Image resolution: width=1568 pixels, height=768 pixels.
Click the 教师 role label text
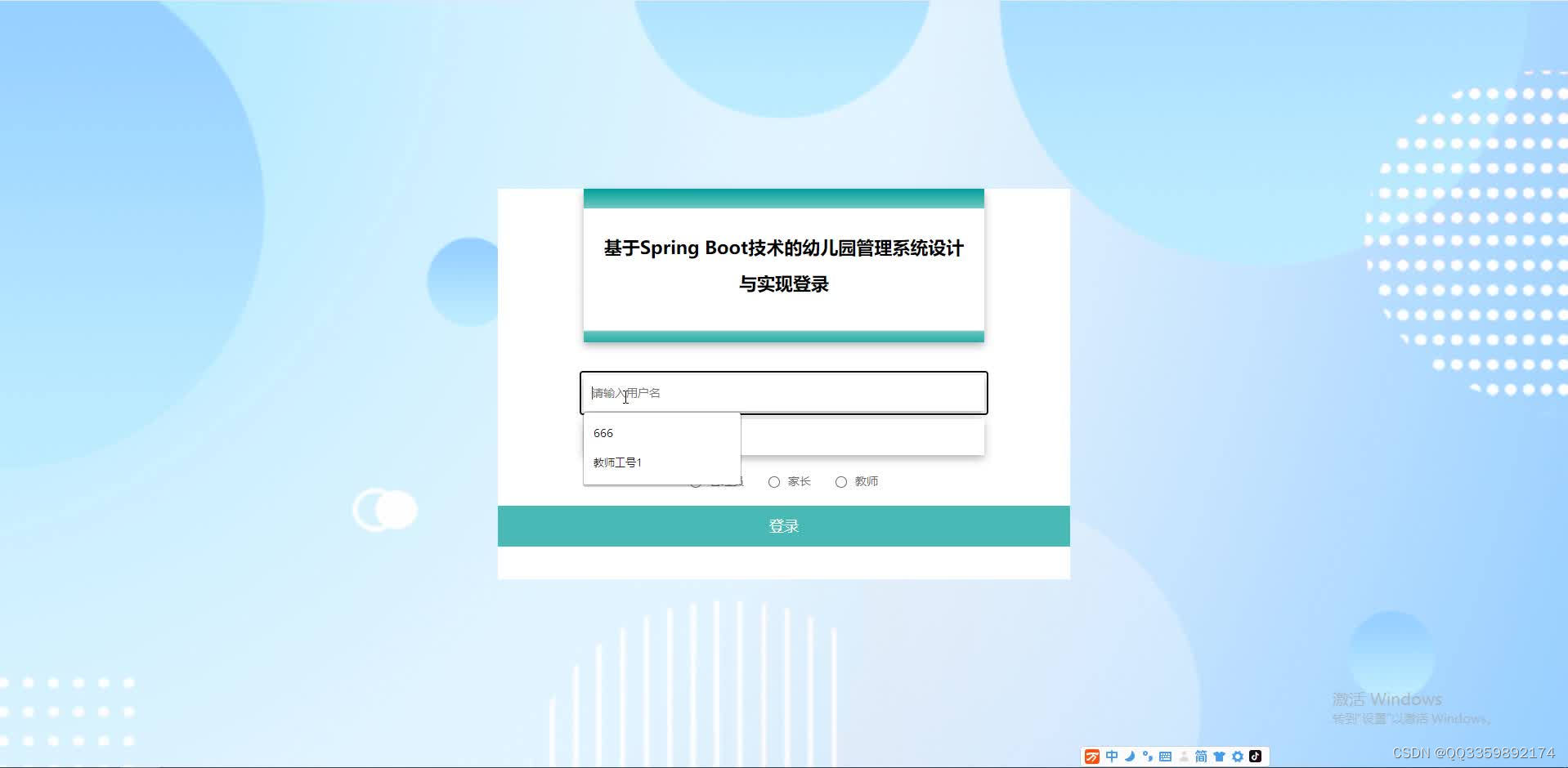867,482
